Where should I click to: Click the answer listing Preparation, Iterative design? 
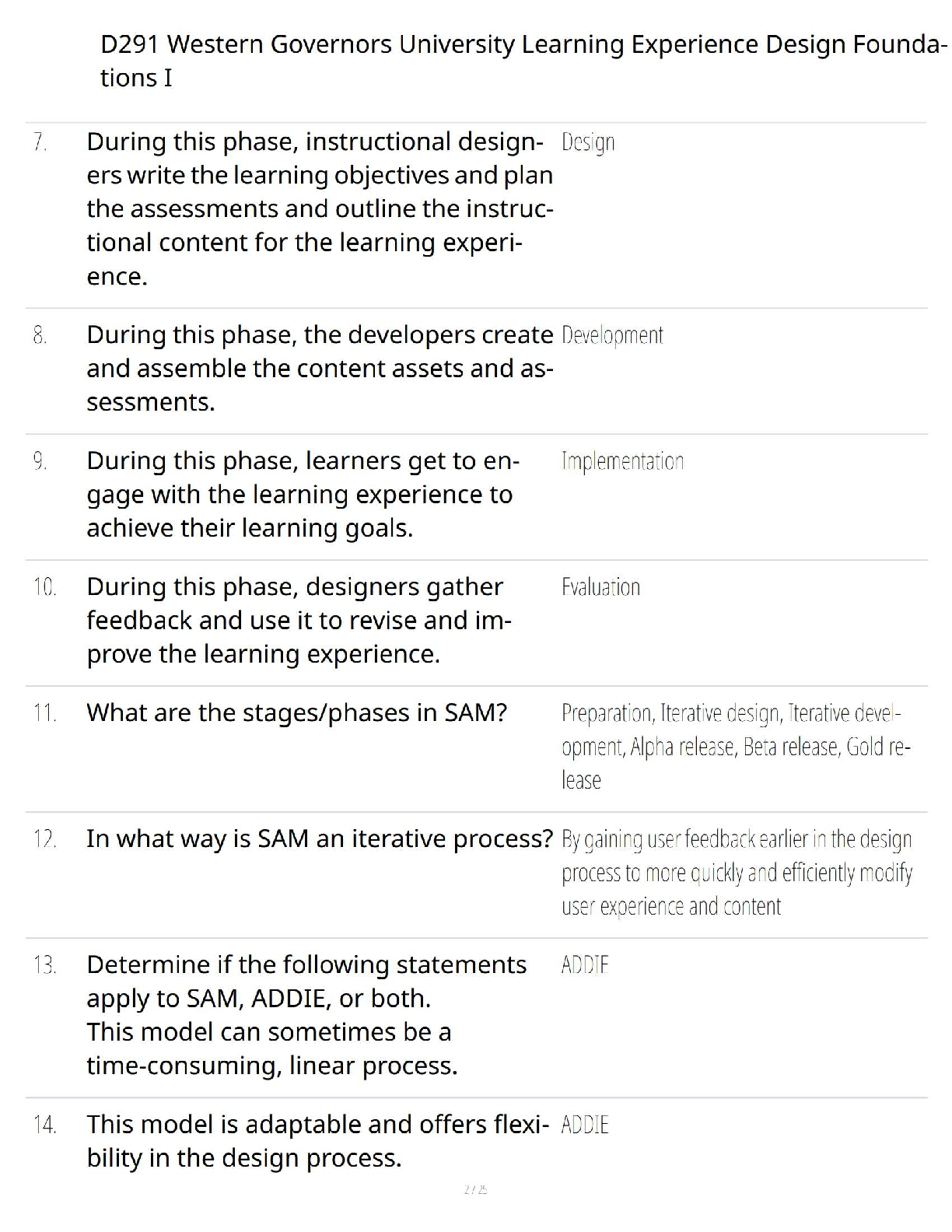point(736,747)
